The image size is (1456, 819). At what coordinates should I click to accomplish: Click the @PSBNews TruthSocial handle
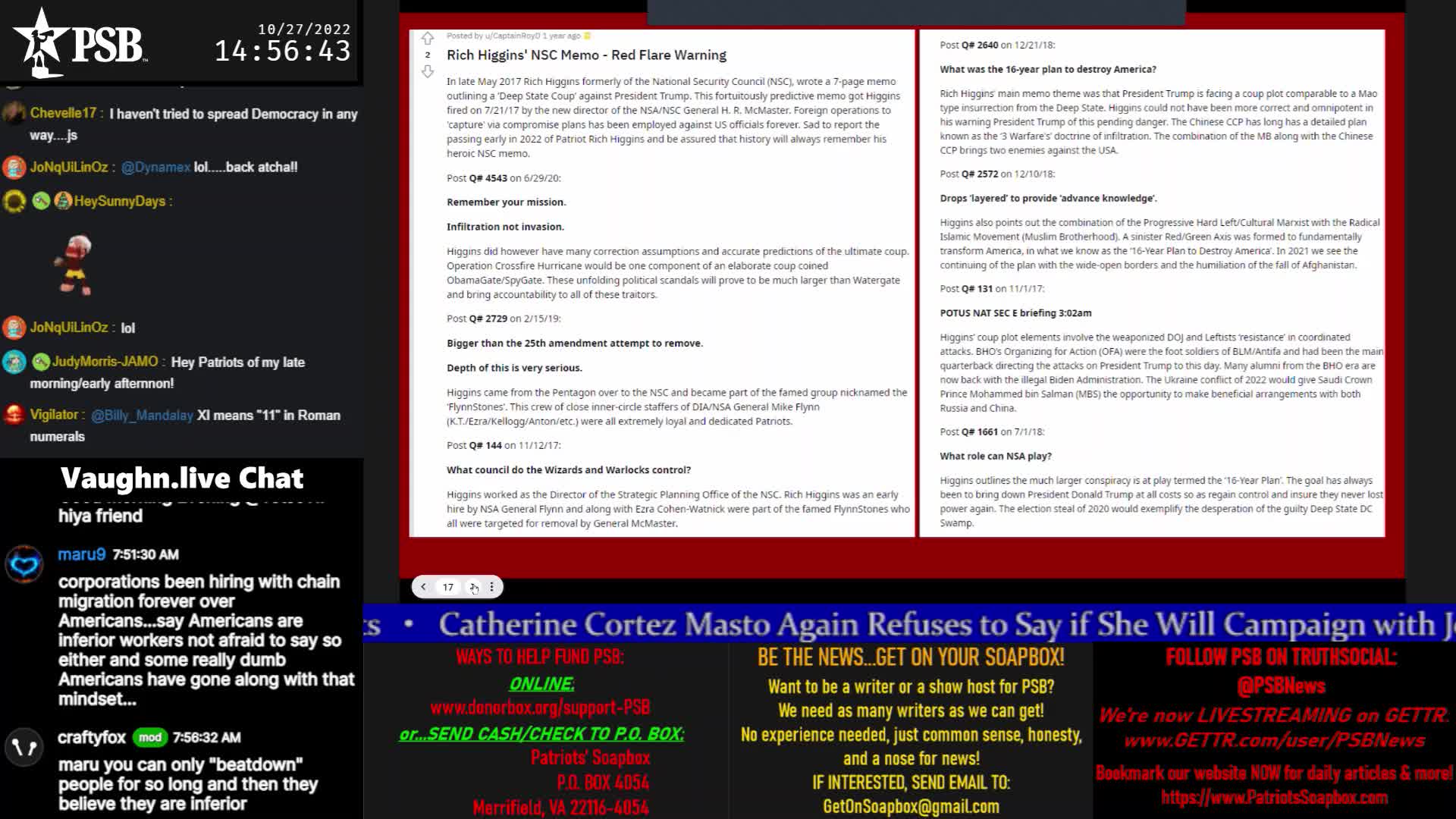(1281, 686)
